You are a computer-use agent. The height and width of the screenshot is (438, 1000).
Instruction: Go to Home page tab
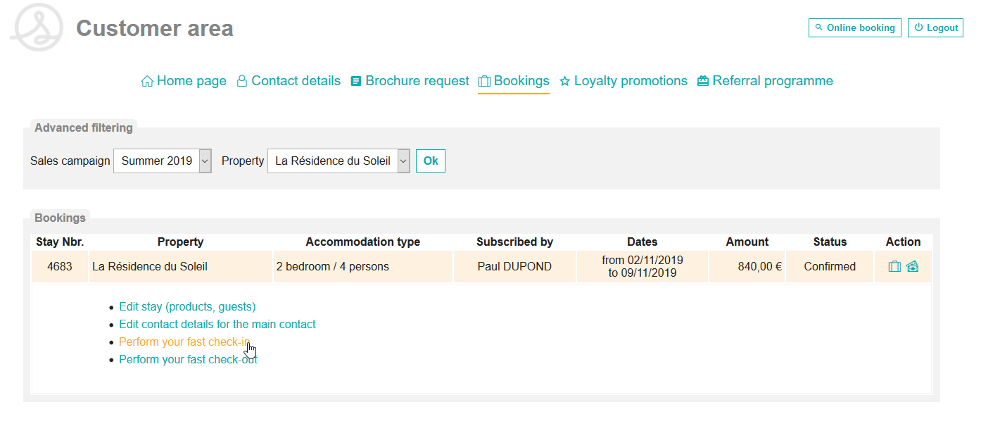(184, 81)
